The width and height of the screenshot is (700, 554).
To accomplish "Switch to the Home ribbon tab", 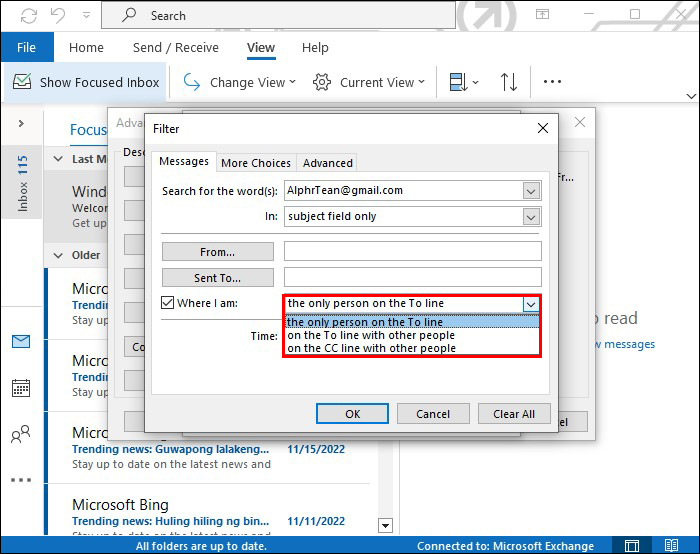I will pyautogui.click(x=86, y=47).
